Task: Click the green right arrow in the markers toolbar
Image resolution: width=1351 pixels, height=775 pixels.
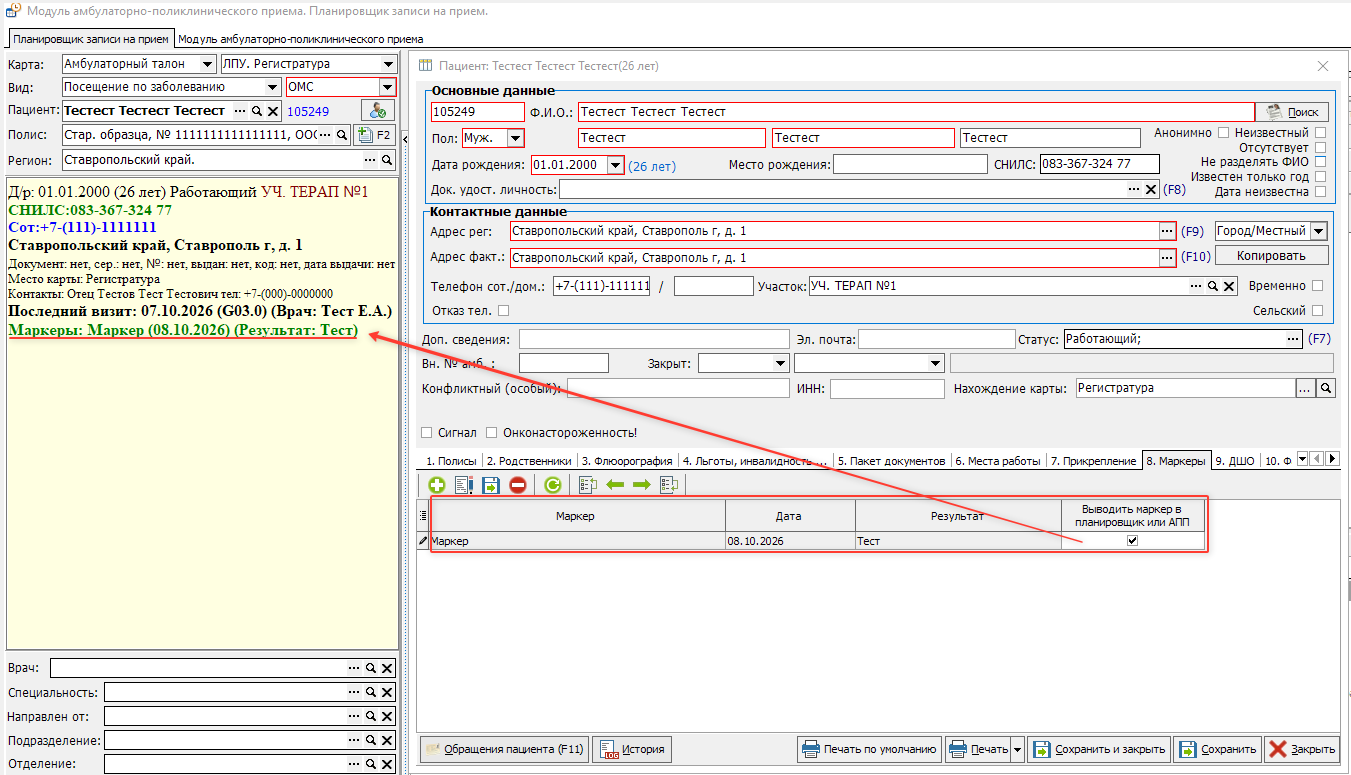Action: click(x=641, y=485)
